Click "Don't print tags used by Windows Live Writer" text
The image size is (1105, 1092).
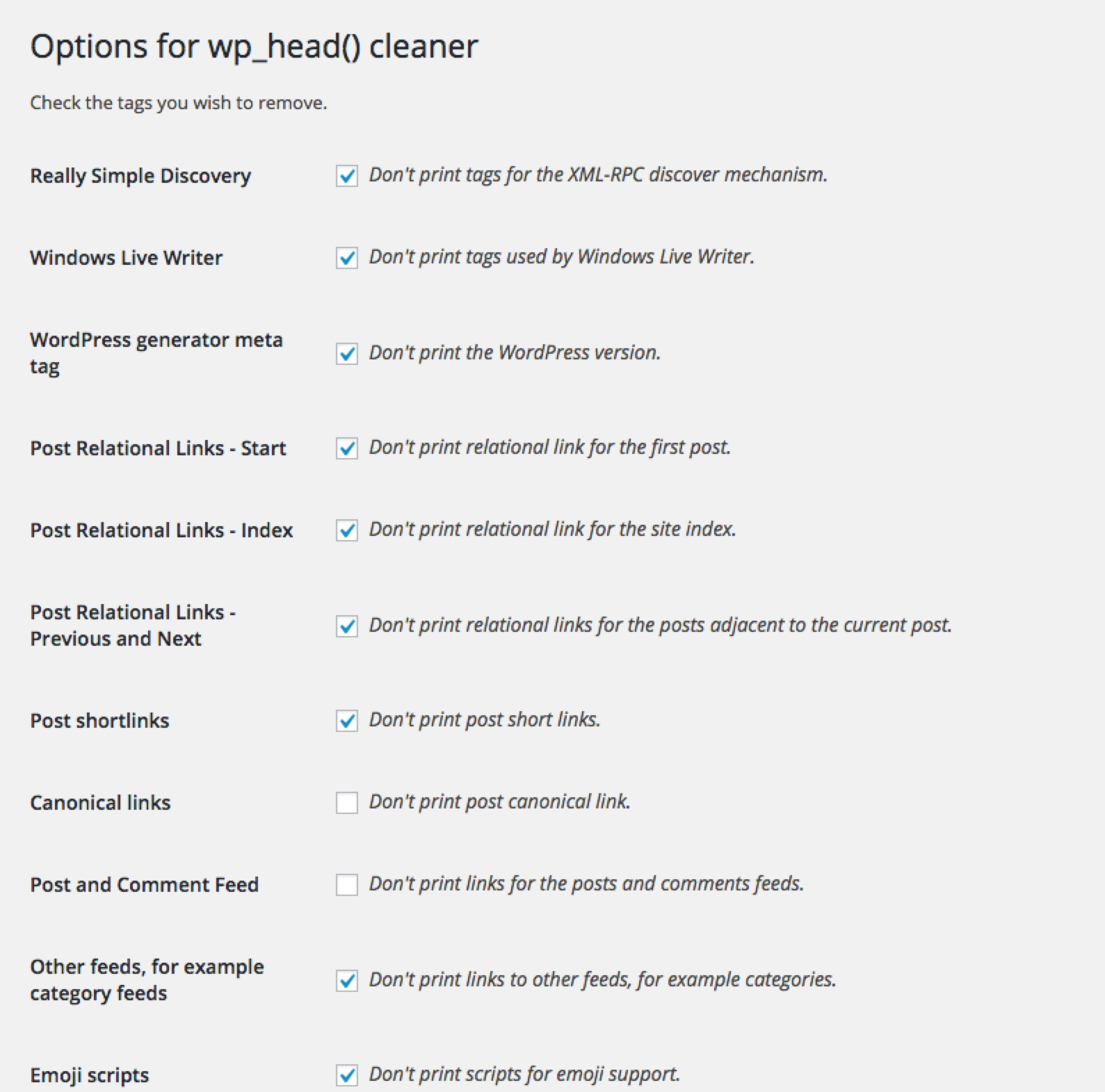tap(561, 257)
